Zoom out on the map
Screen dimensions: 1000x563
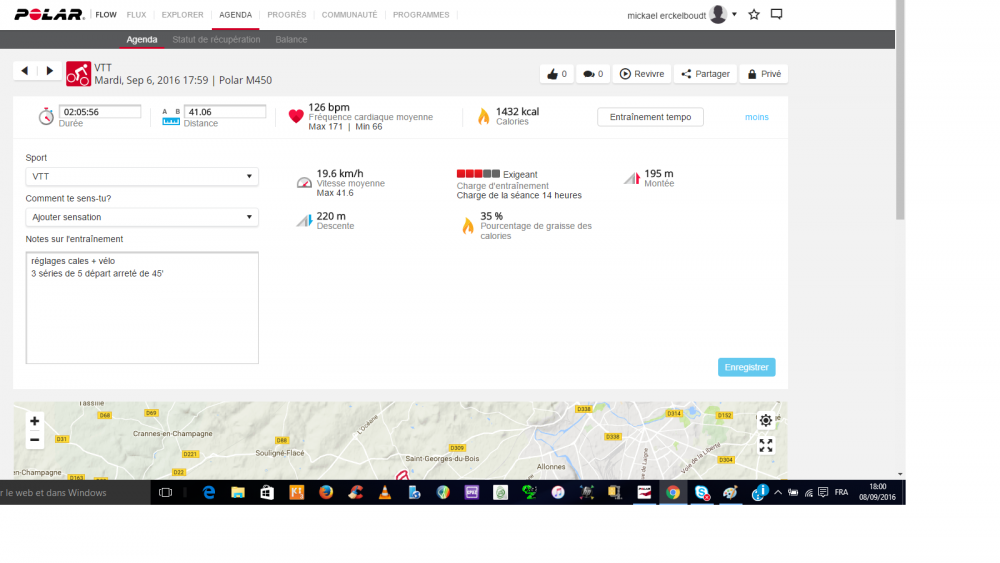coord(35,440)
